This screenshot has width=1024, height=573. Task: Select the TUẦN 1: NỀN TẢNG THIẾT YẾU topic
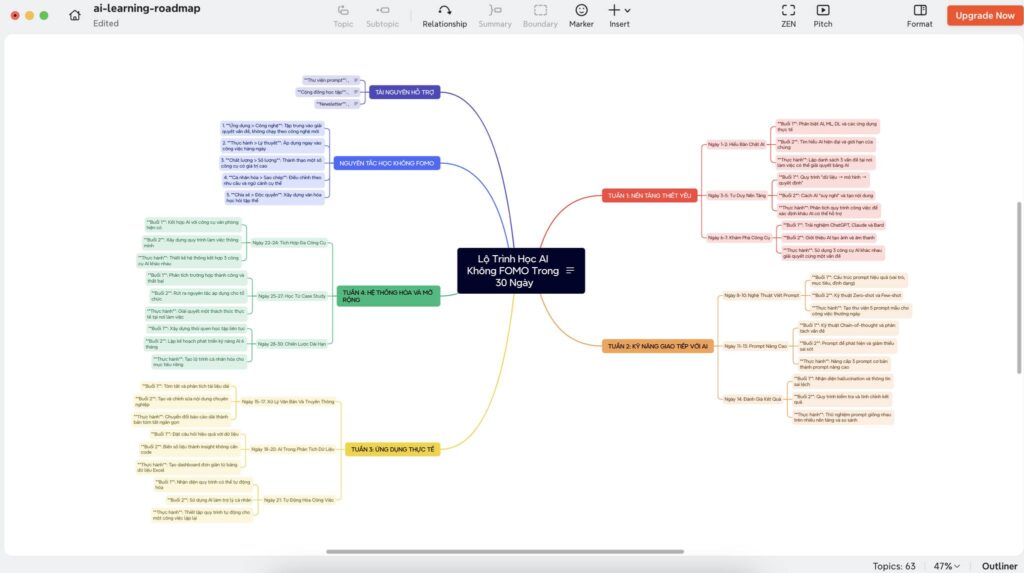(648, 196)
